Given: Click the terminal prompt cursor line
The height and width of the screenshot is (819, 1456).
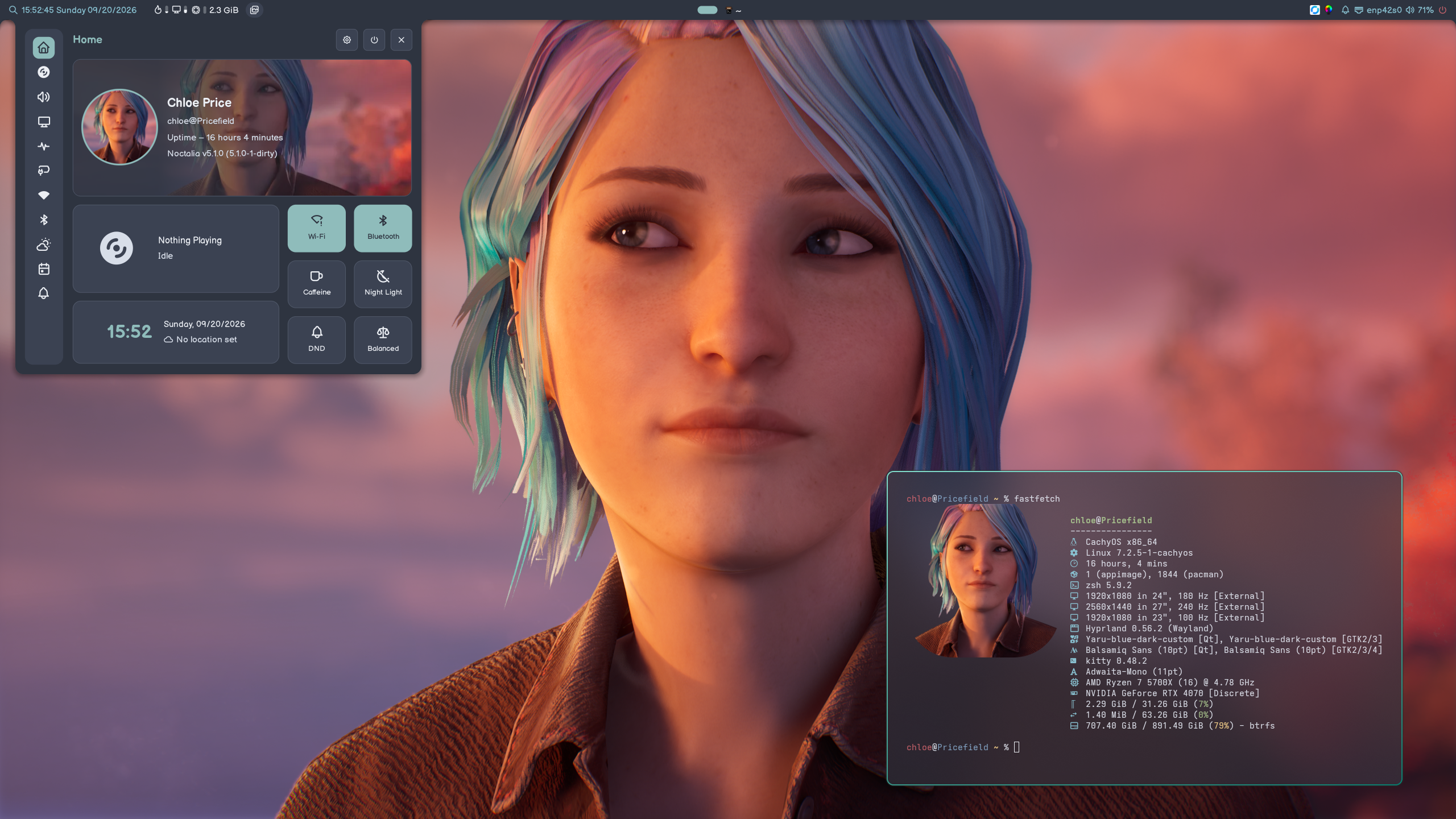Looking at the screenshot, I should pos(963,747).
